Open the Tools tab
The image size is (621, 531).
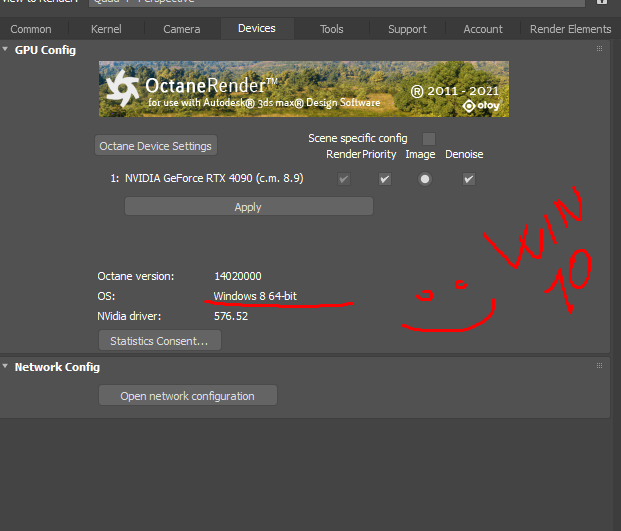[331, 29]
